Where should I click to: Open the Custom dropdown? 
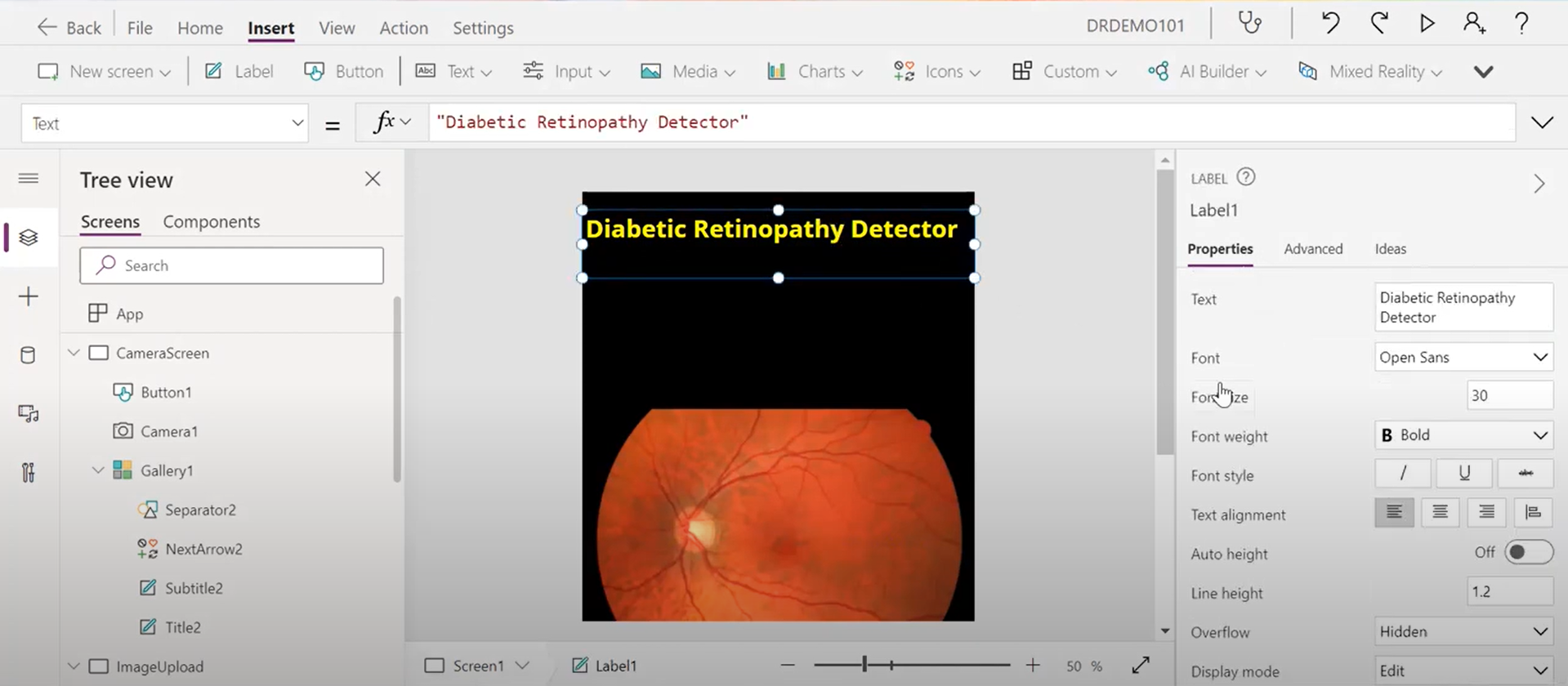1064,71
